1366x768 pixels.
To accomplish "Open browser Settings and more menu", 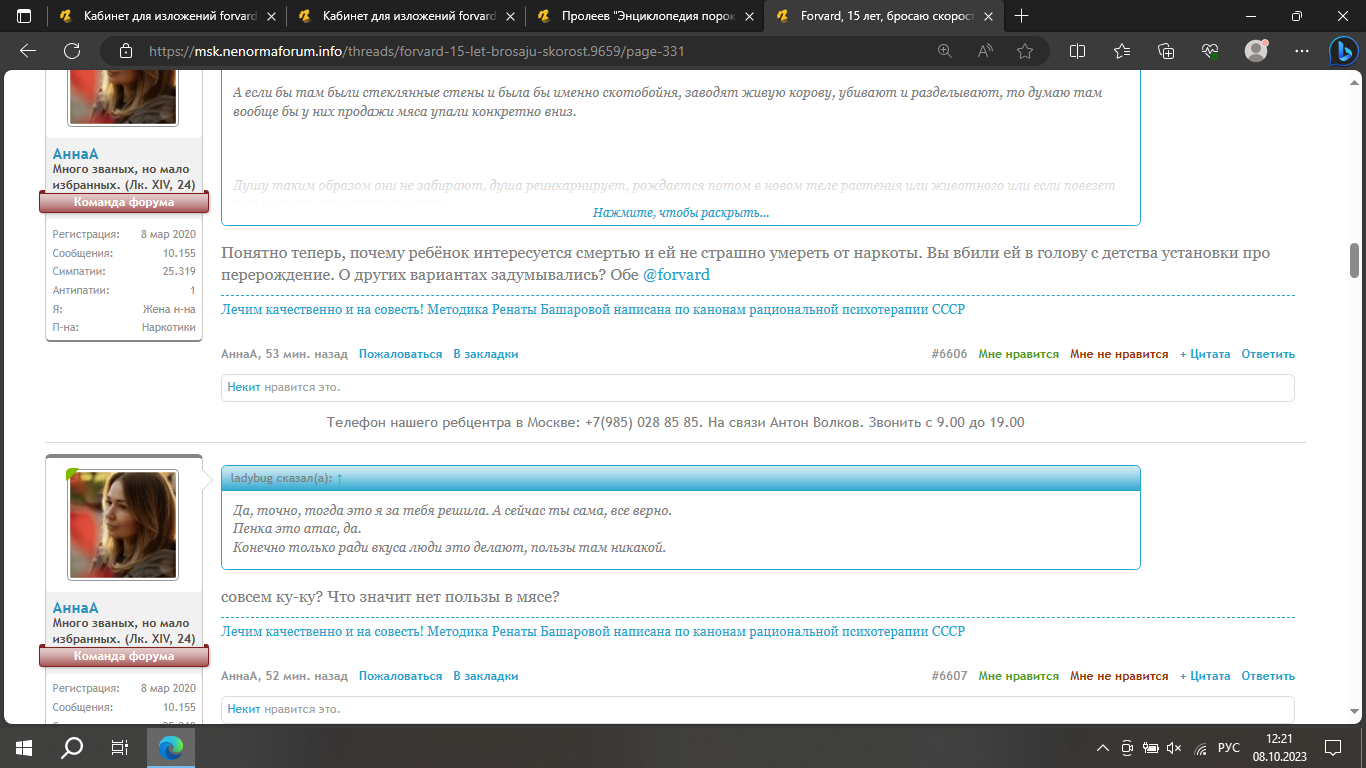I will tap(1301, 51).
